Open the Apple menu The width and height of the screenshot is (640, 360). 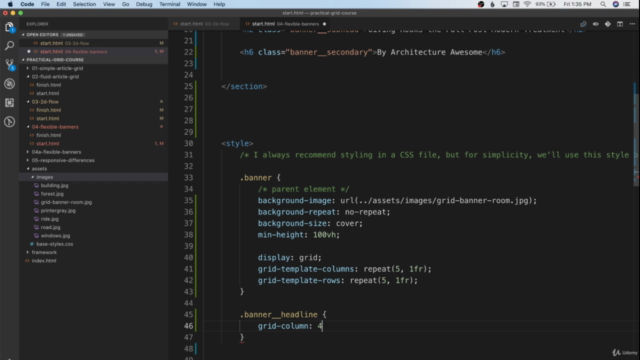(x=10, y=4)
